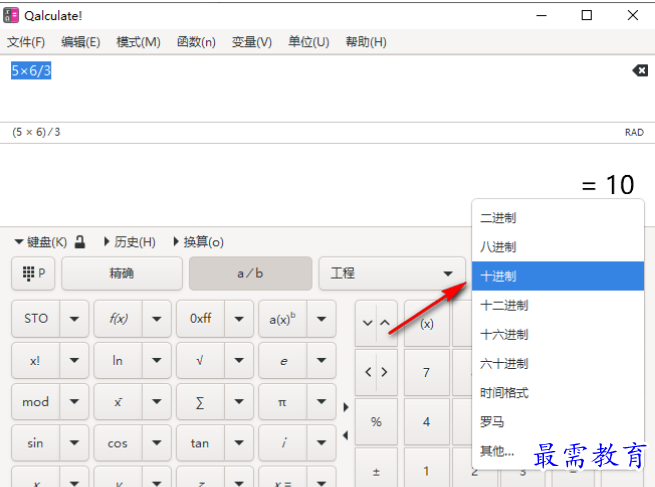Open the ln dropdown arrow
Image resolution: width=655 pixels, height=487 pixels.
157,360
